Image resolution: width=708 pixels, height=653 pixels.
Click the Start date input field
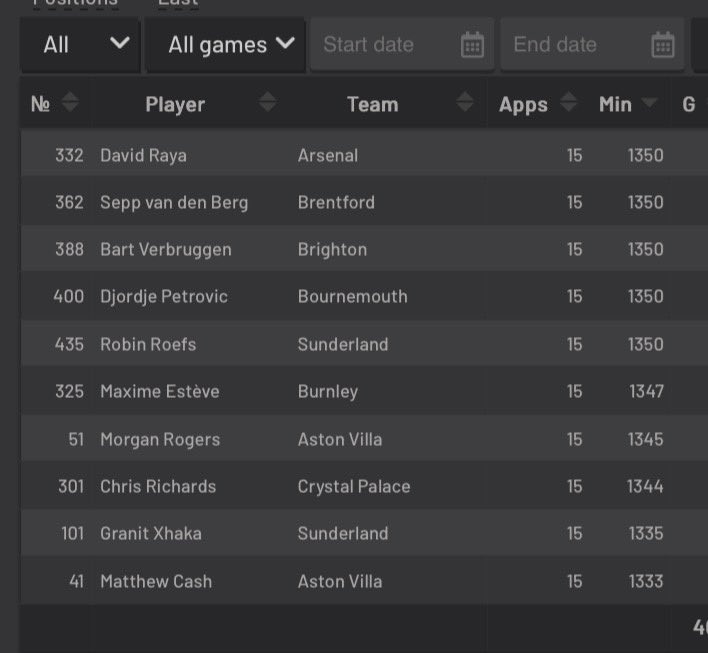tap(402, 45)
